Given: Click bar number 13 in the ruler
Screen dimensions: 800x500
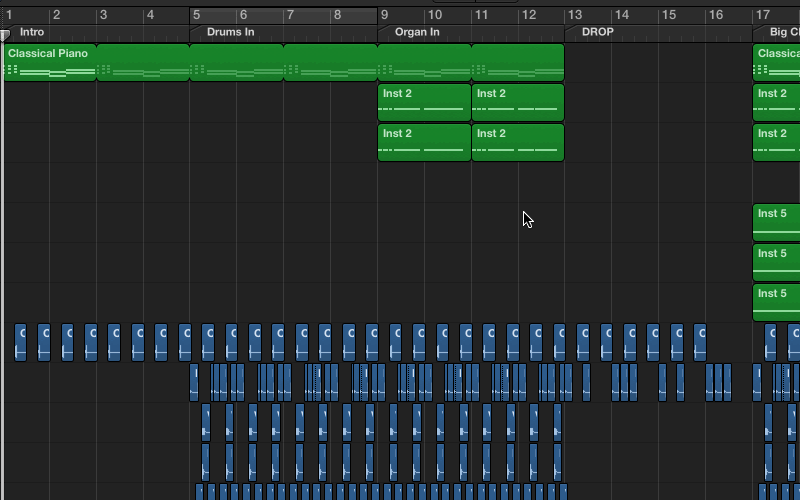Looking at the screenshot, I should pos(575,15).
